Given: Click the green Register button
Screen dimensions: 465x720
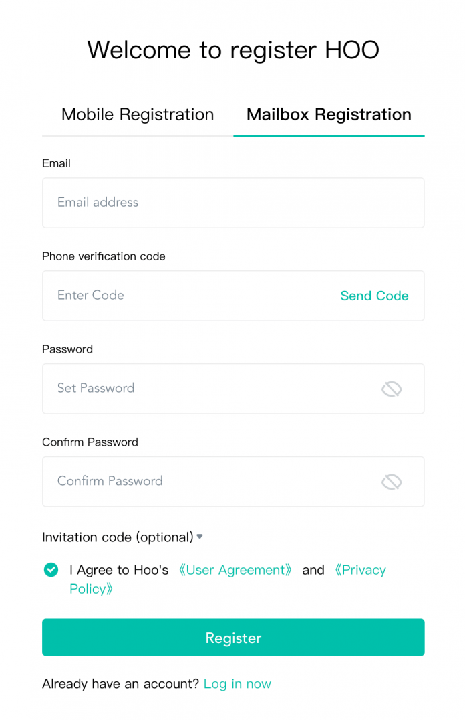Looking at the screenshot, I should tap(233, 637).
